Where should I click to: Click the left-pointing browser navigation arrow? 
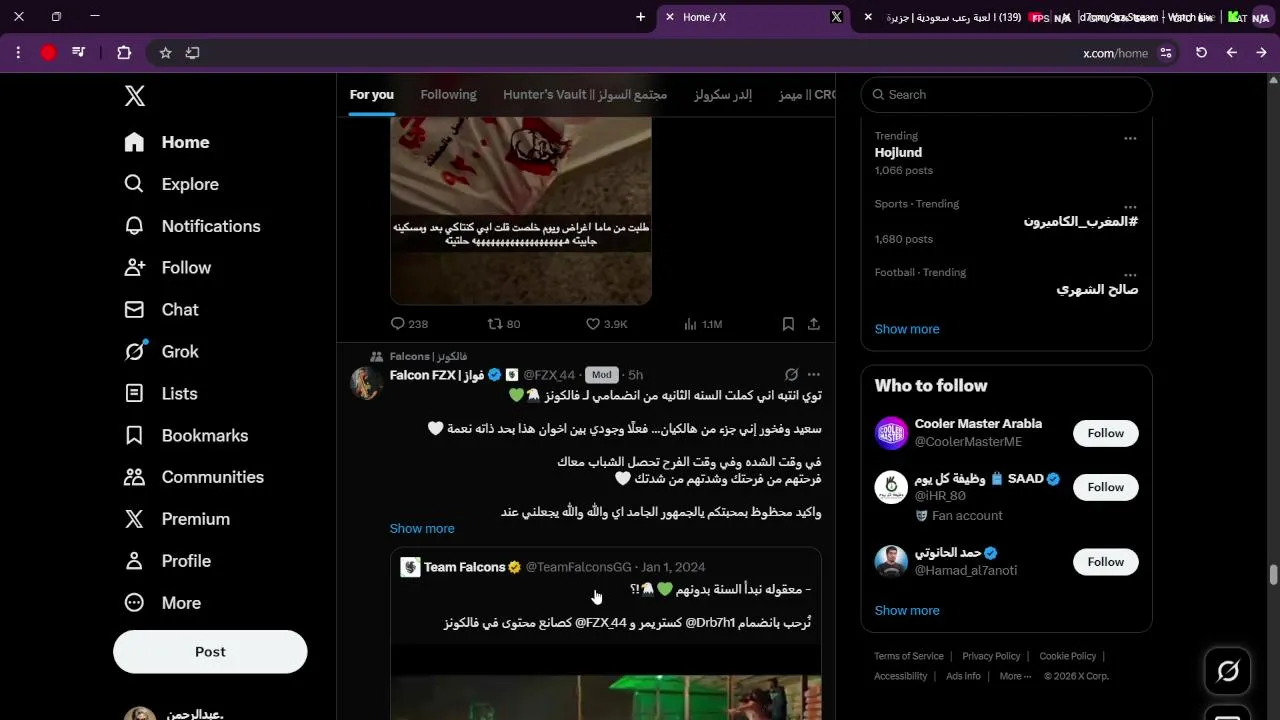[x=1232, y=53]
